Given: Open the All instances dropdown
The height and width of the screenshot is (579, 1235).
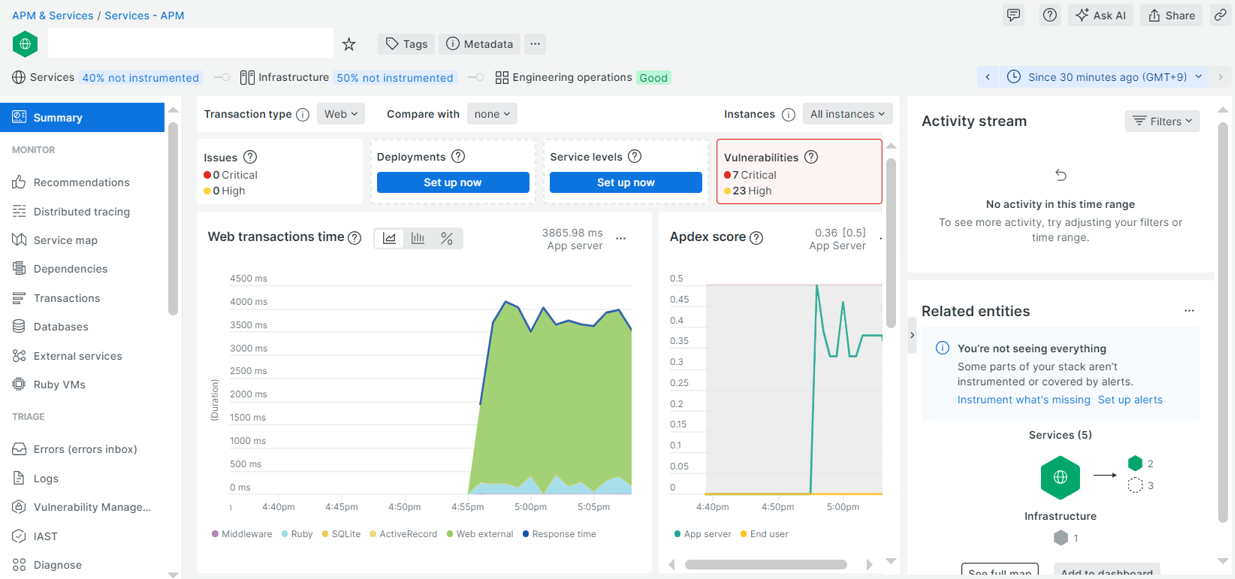Looking at the screenshot, I should pyautogui.click(x=847, y=114).
